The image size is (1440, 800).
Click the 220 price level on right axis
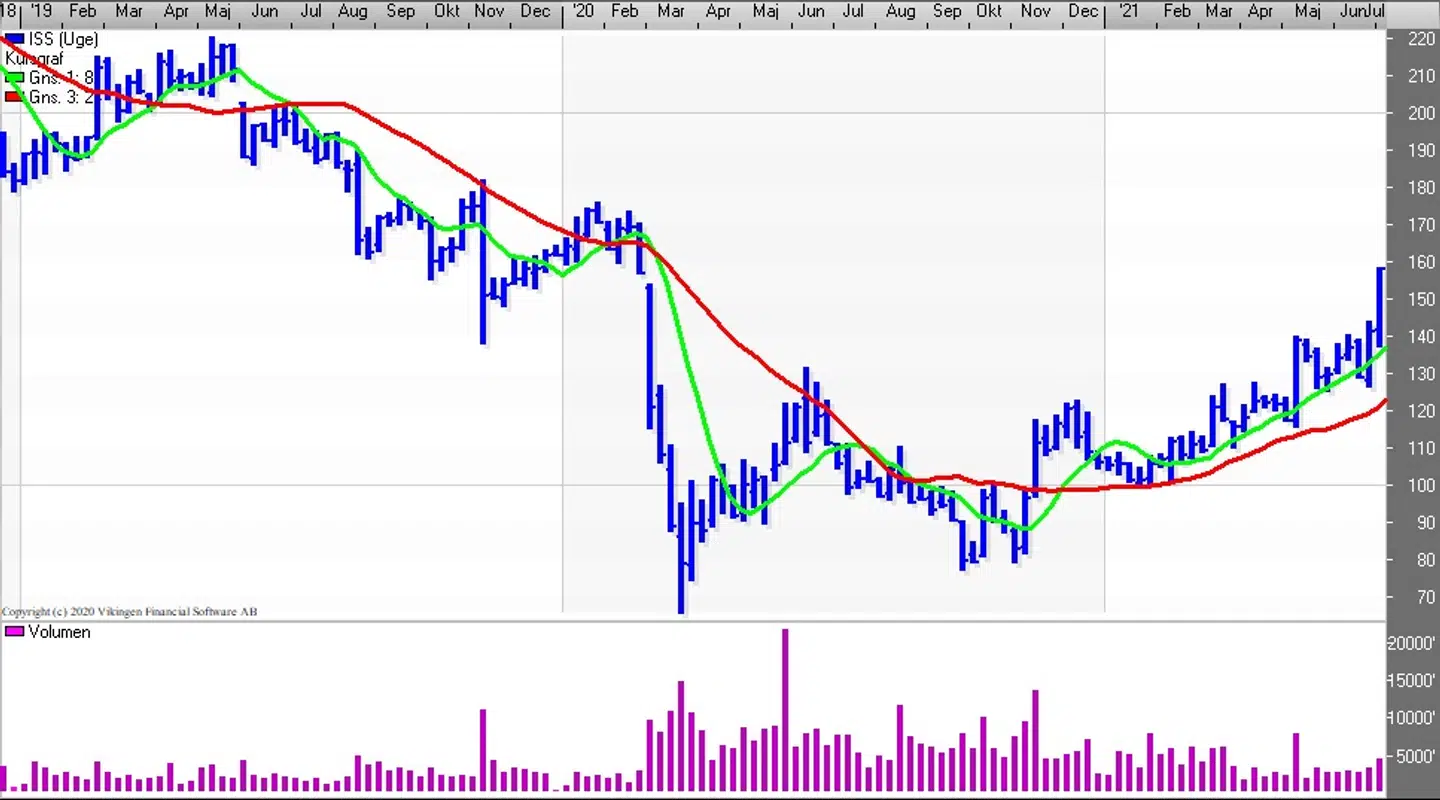click(x=1420, y=39)
